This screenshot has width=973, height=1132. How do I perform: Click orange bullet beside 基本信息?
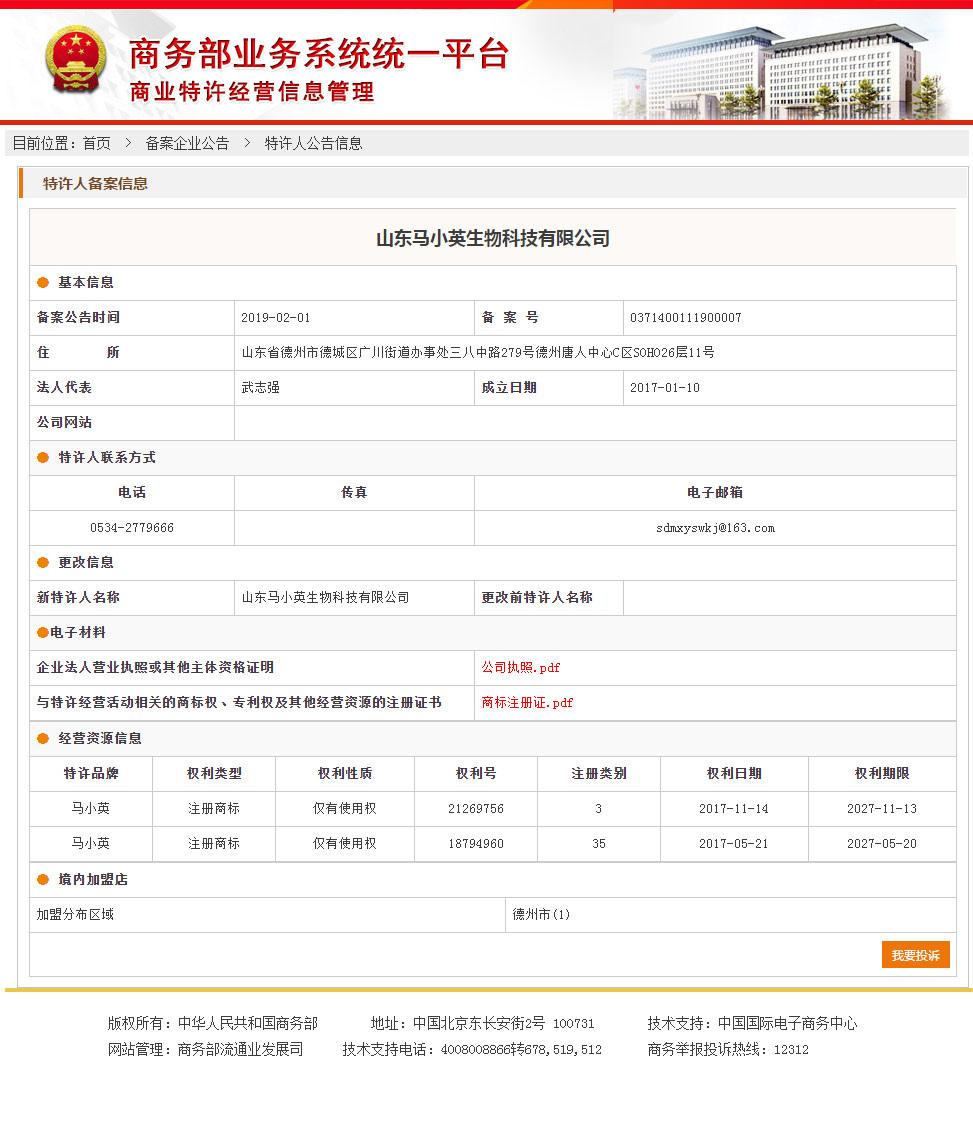click(x=43, y=282)
